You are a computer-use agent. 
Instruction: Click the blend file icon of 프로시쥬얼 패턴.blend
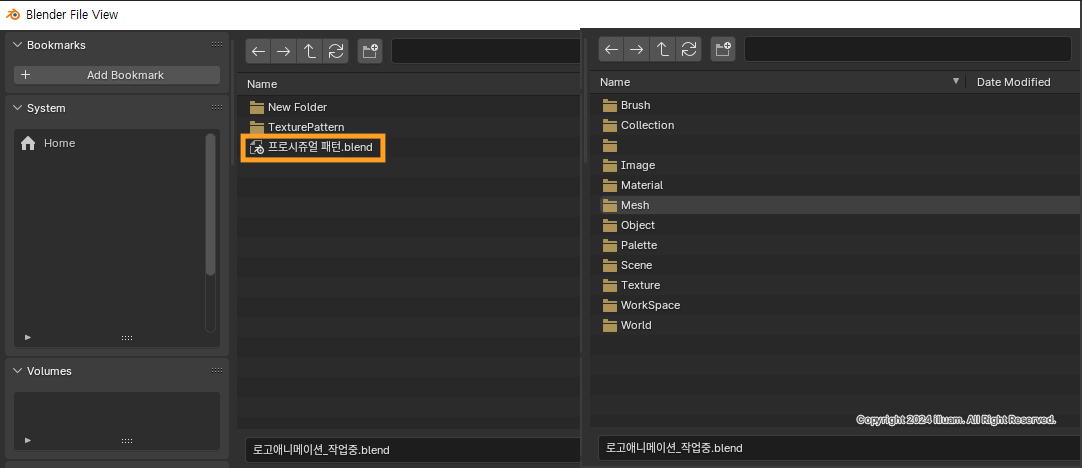coord(257,147)
